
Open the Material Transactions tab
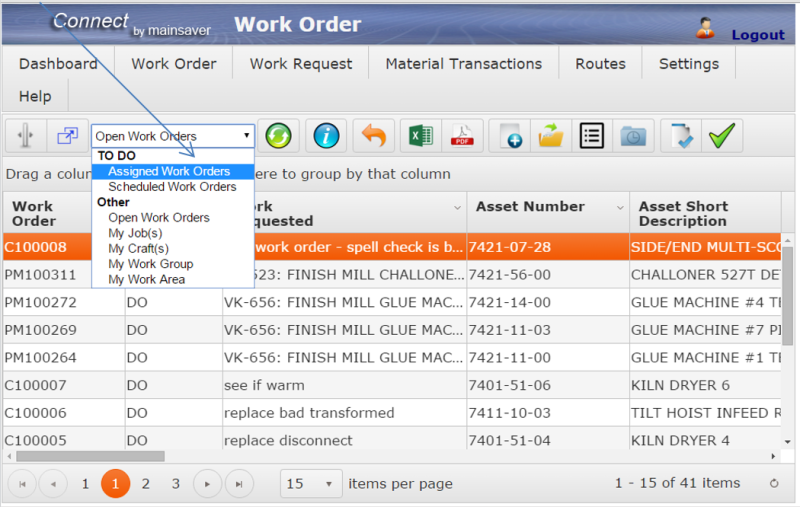(x=463, y=63)
